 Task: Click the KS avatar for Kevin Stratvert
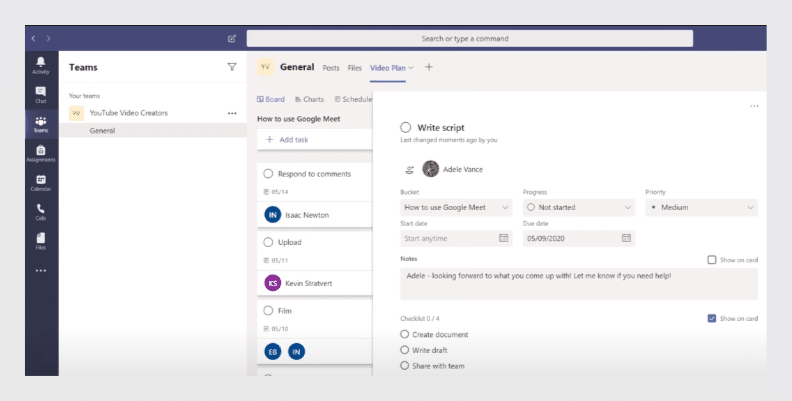[273, 283]
